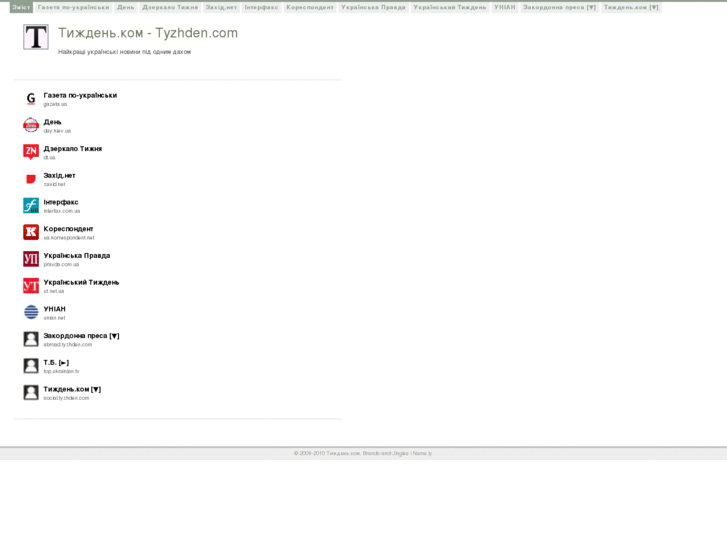Click the Дзеркало Тижня ZN icon

click(31, 152)
